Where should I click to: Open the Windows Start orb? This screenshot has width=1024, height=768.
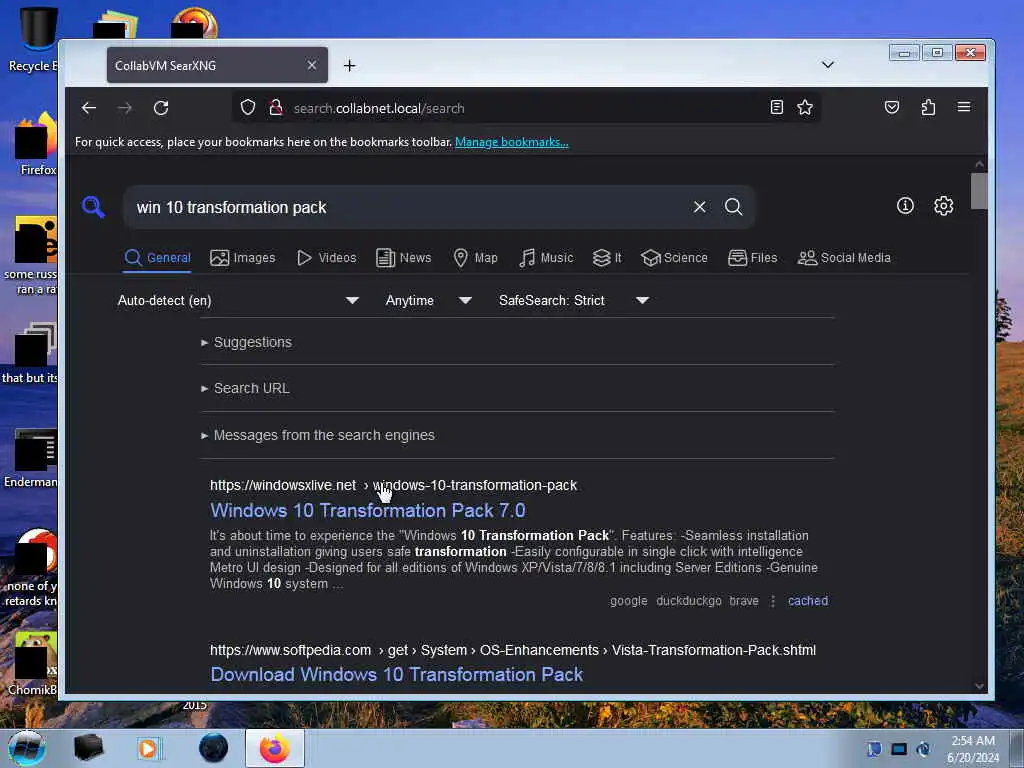[x=27, y=748]
